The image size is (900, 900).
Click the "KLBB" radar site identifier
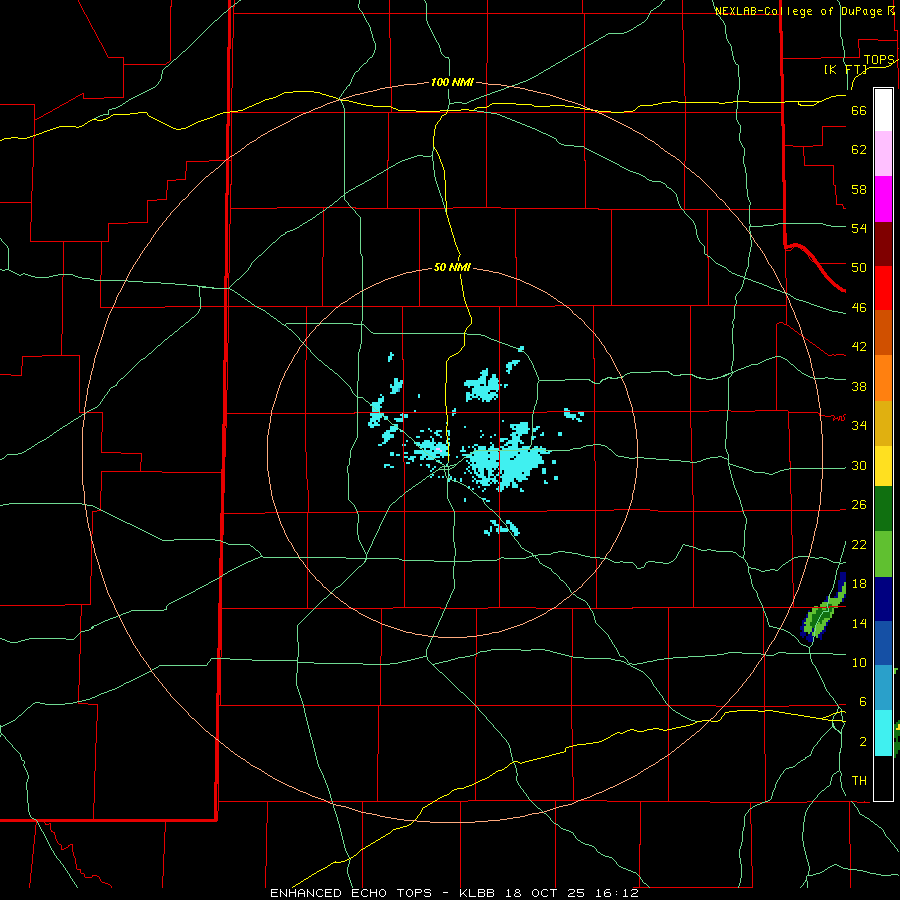click(x=479, y=893)
